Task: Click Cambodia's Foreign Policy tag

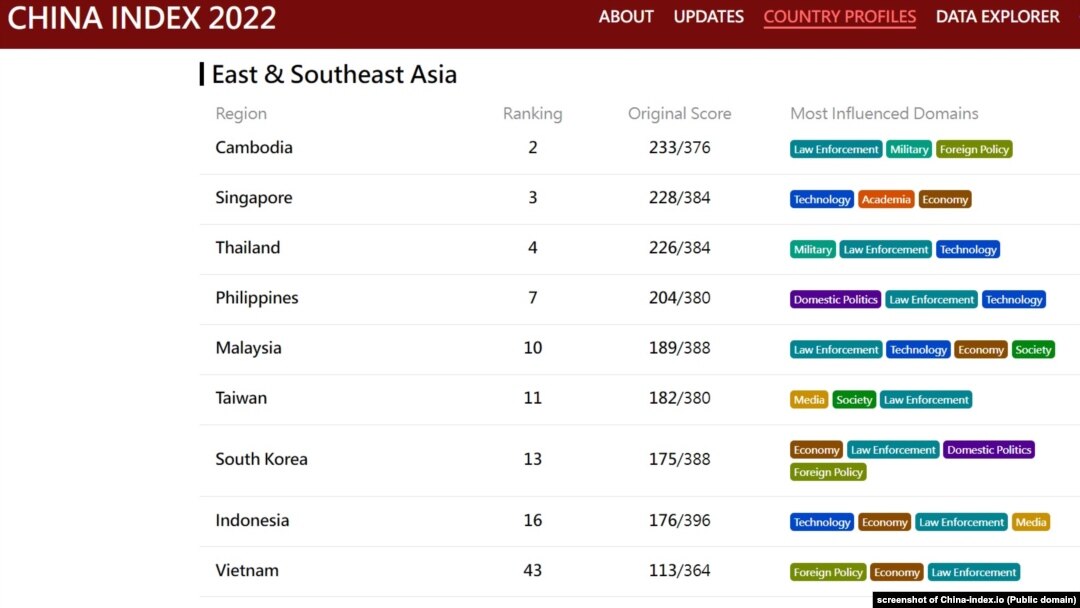Action: 974,149
